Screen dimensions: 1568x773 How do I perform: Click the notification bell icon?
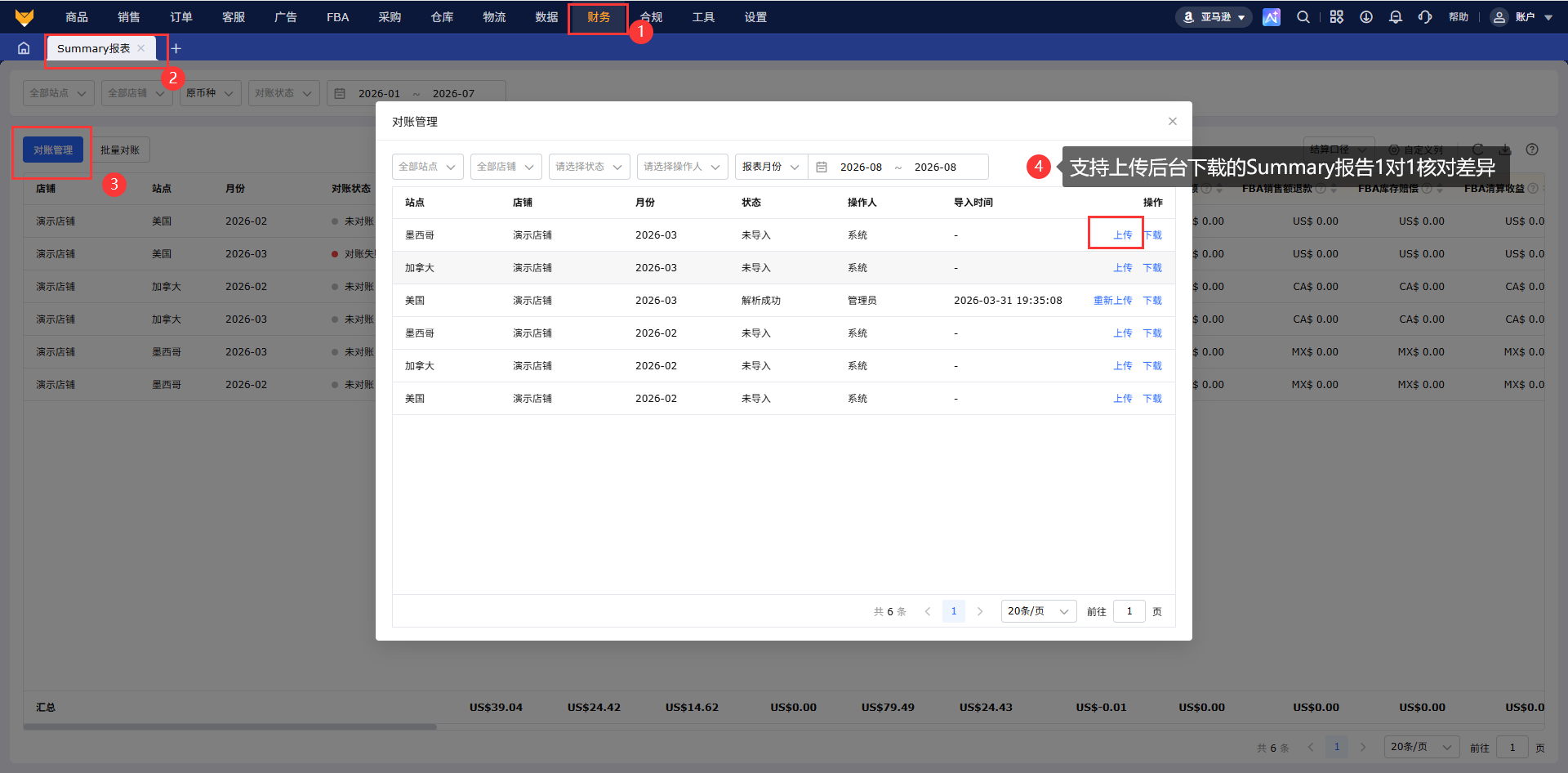1396,17
